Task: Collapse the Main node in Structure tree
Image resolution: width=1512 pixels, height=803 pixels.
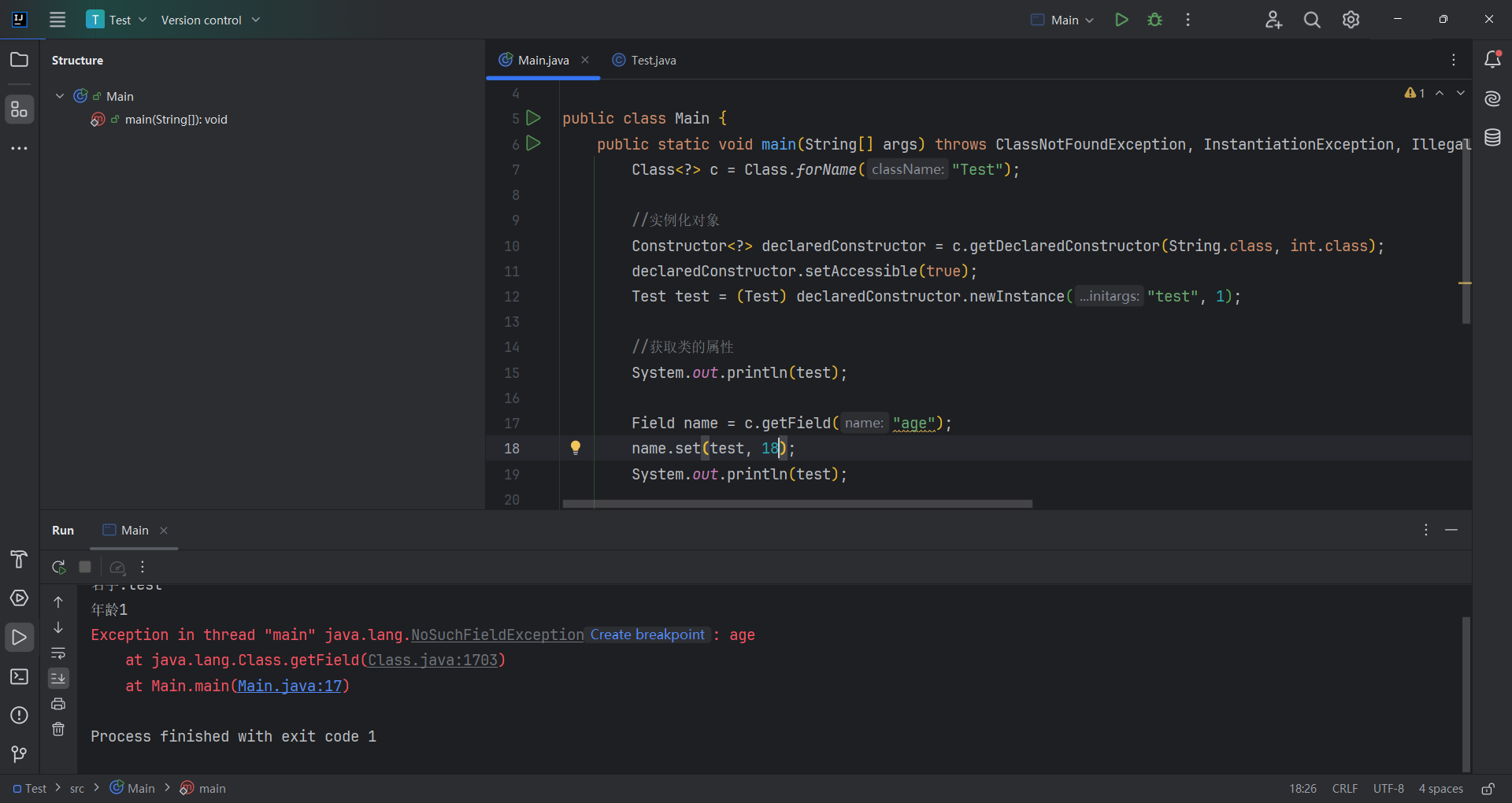Action: pyautogui.click(x=60, y=96)
